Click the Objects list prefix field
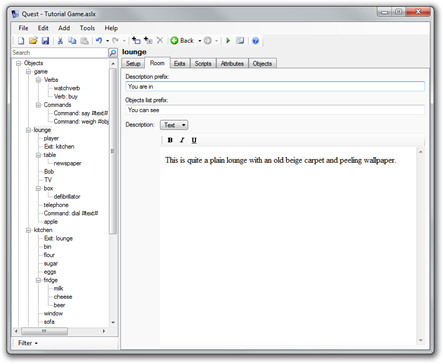This screenshot has width=443, height=364. (275, 110)
